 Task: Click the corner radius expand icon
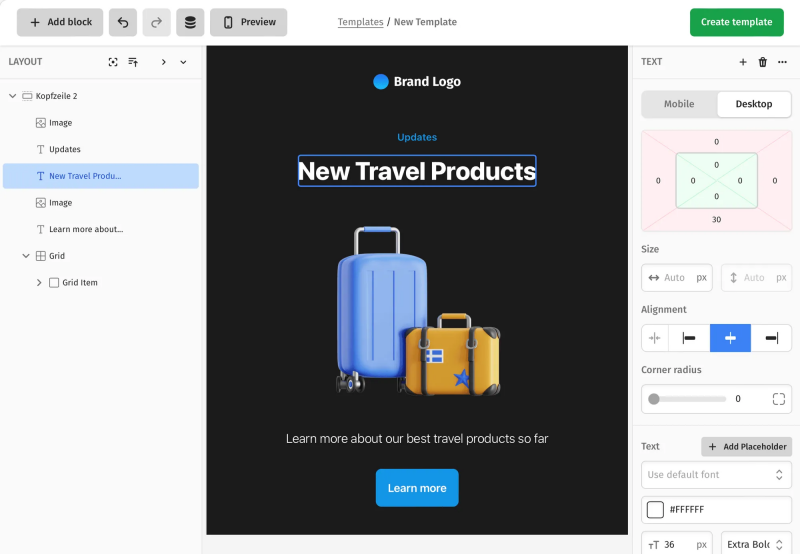[778, 399]
